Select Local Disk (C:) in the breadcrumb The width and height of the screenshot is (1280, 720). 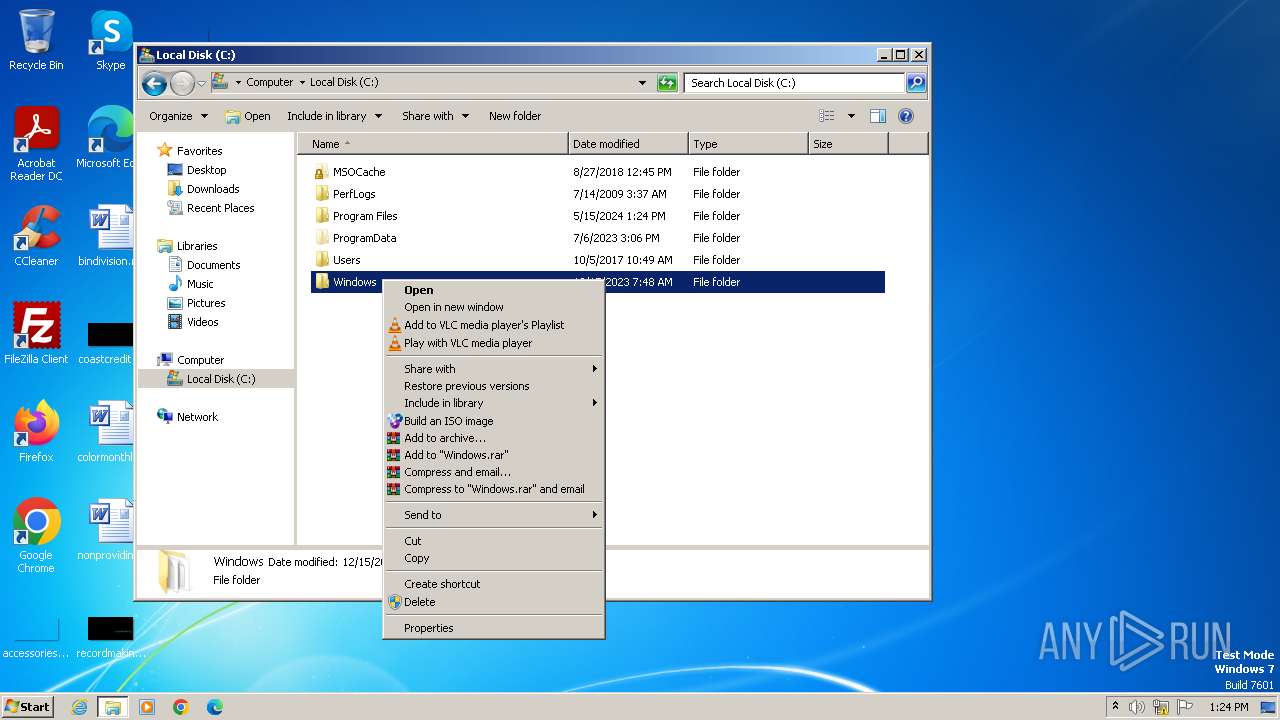click(x=344, y=83)
